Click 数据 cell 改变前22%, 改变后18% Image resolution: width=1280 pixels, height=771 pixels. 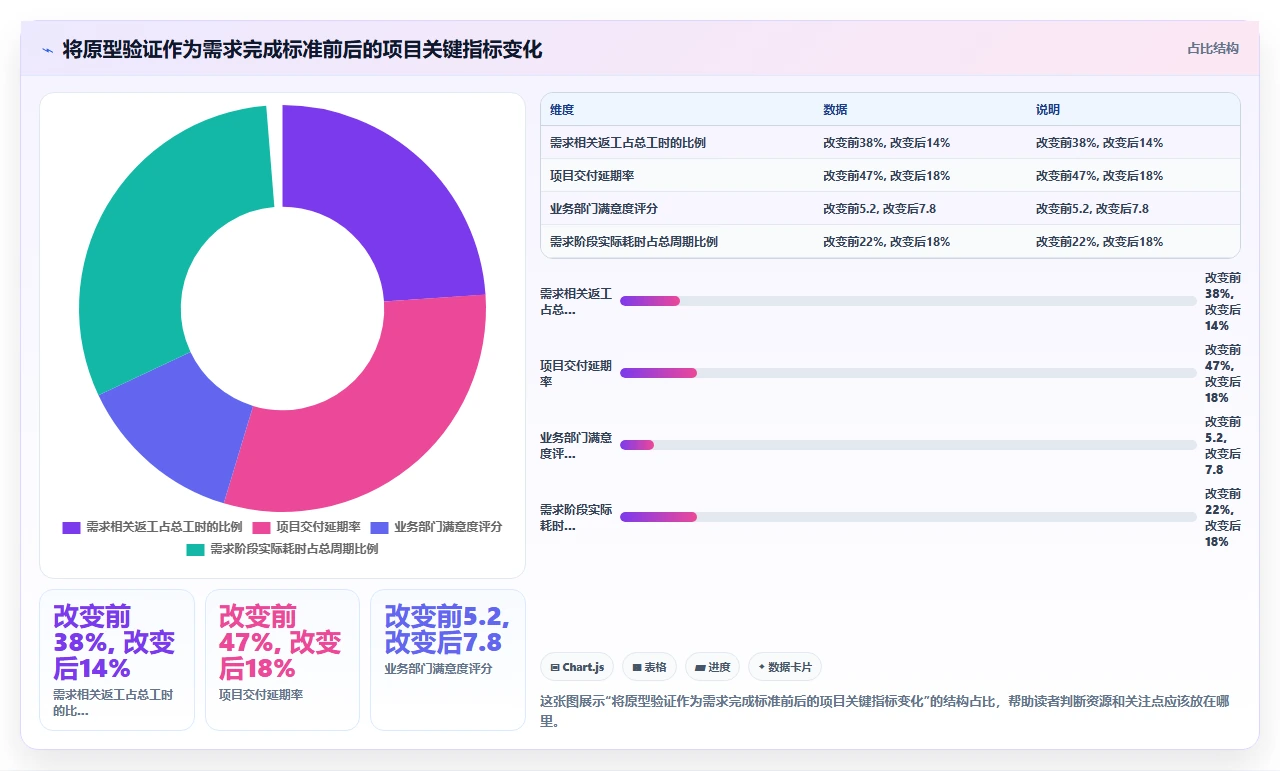920,242
